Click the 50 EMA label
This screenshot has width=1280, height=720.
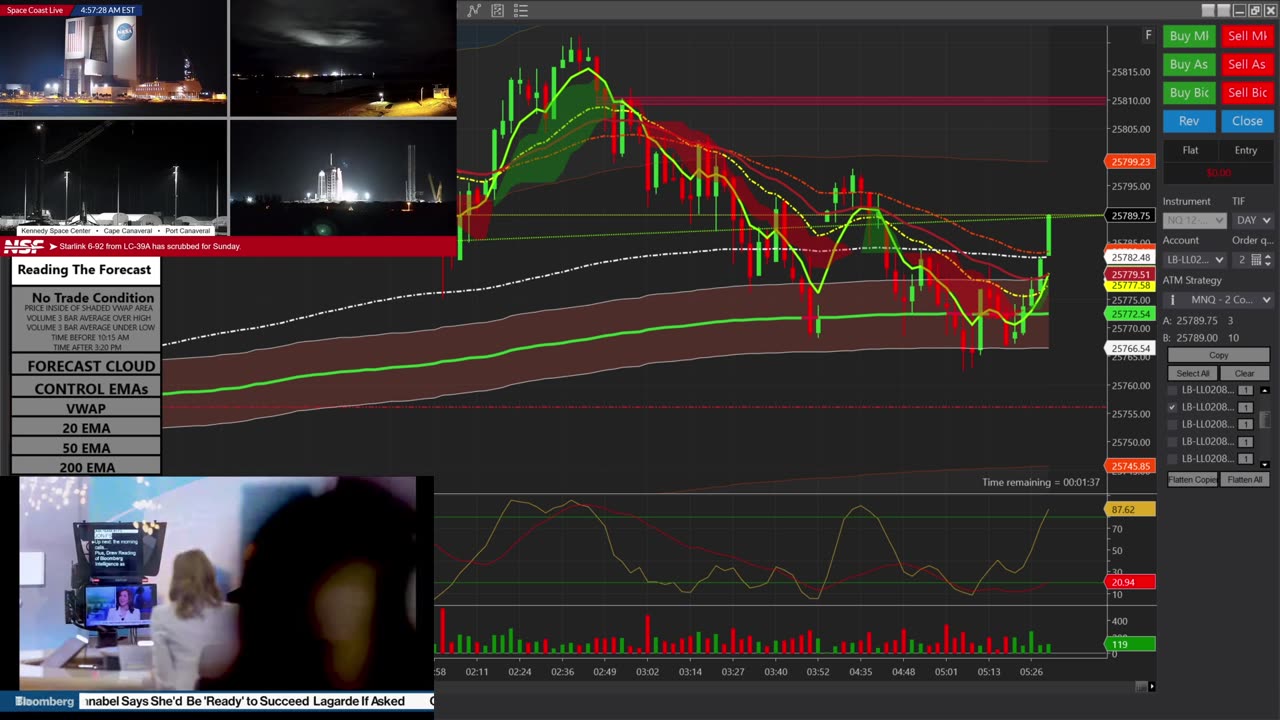tap(86, 448)
